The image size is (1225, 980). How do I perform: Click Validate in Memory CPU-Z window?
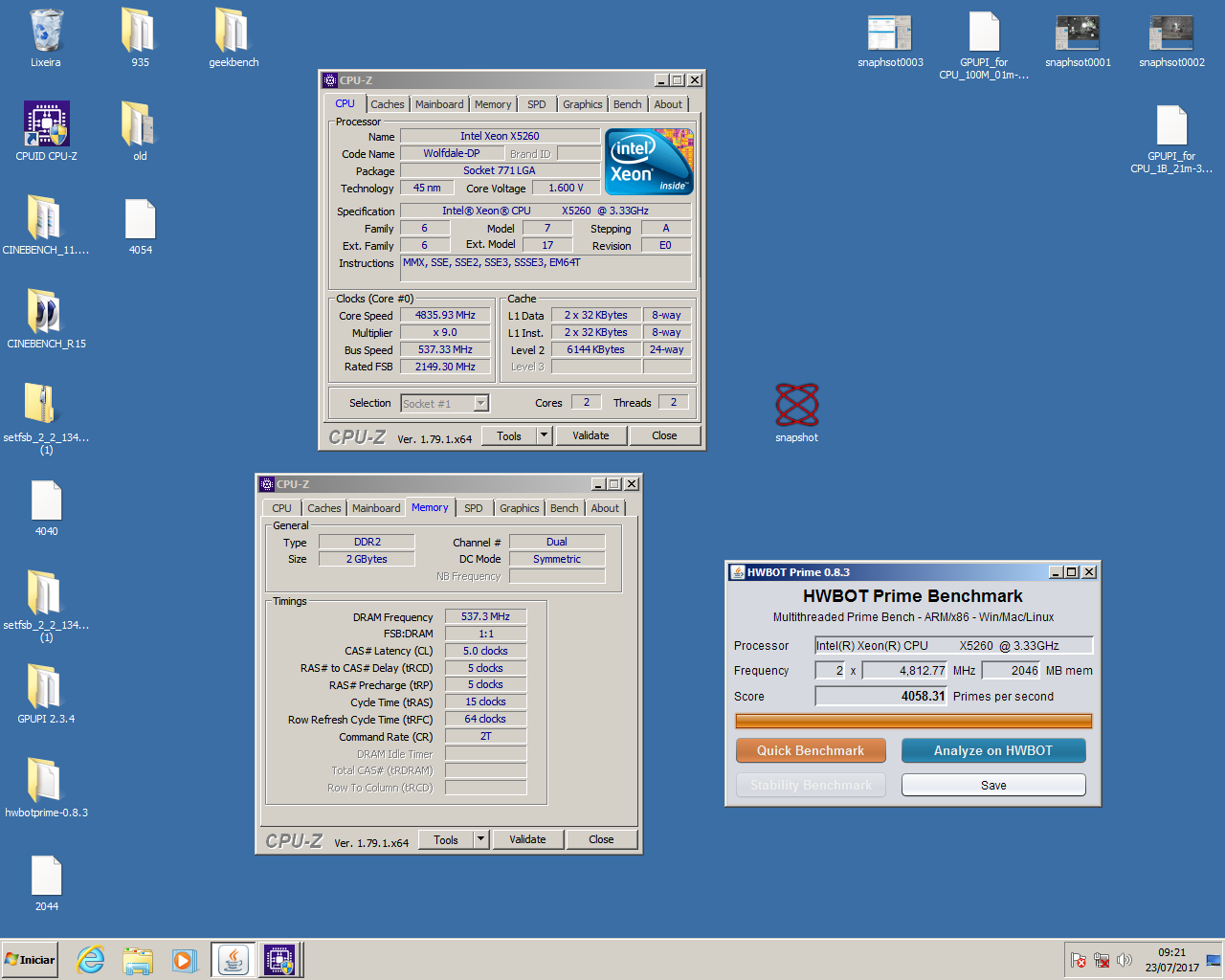pyautogui.click(x=527, y=839)
